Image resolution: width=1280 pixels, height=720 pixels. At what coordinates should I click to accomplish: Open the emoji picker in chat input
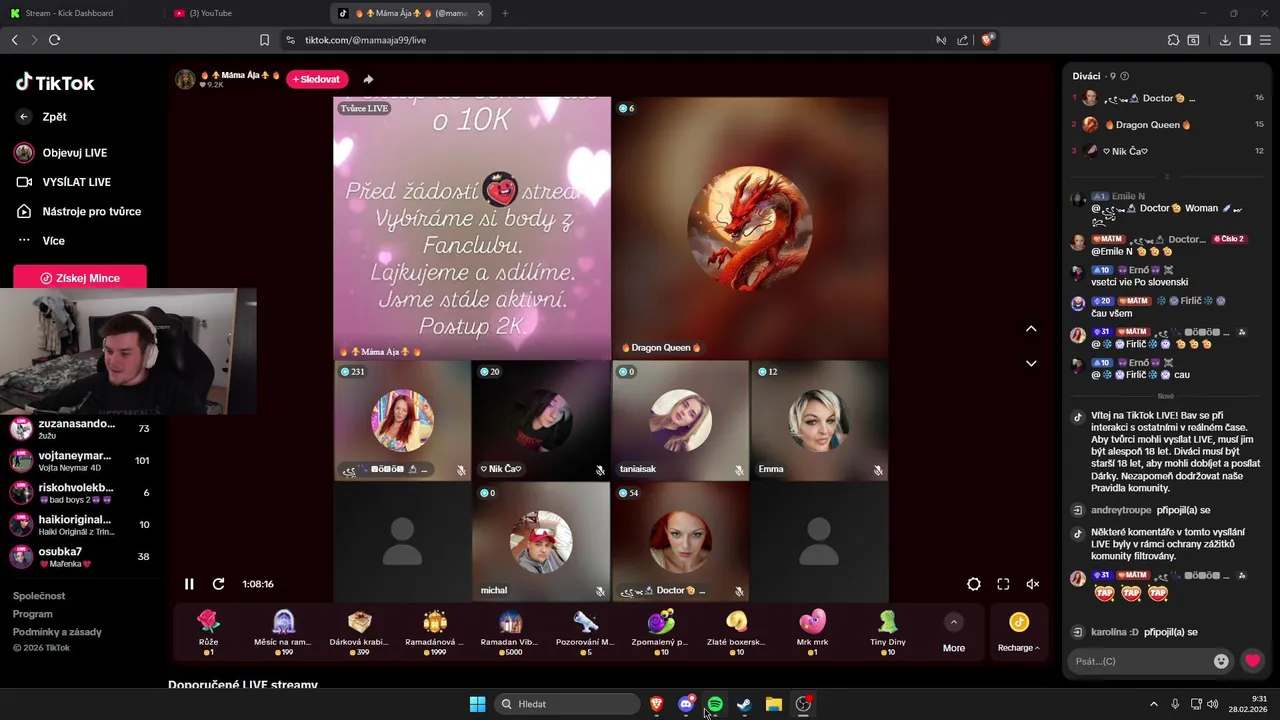[x=1221, y=661]
